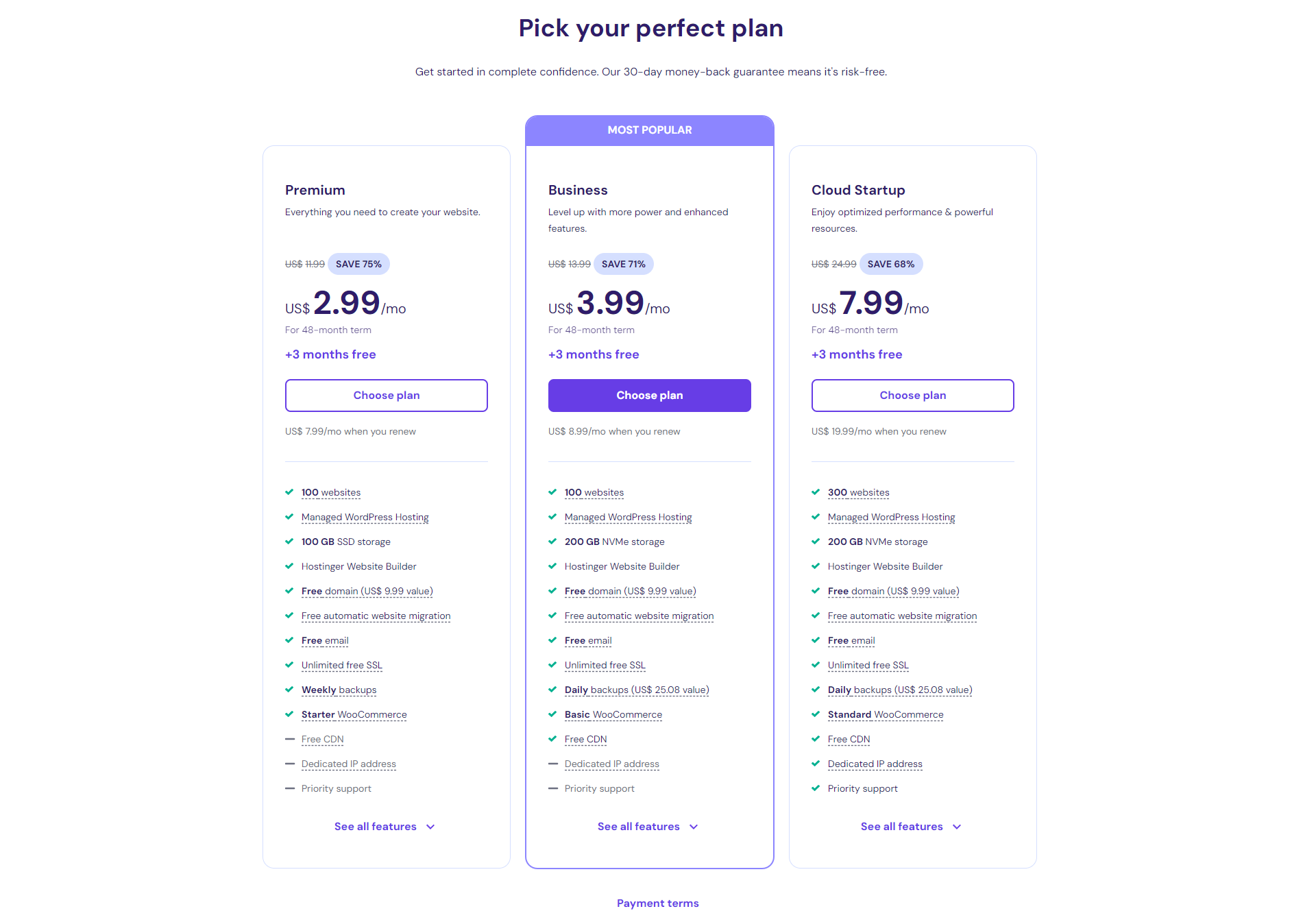Open Unlimited free SSL link under Business

(x=605, y=664)
